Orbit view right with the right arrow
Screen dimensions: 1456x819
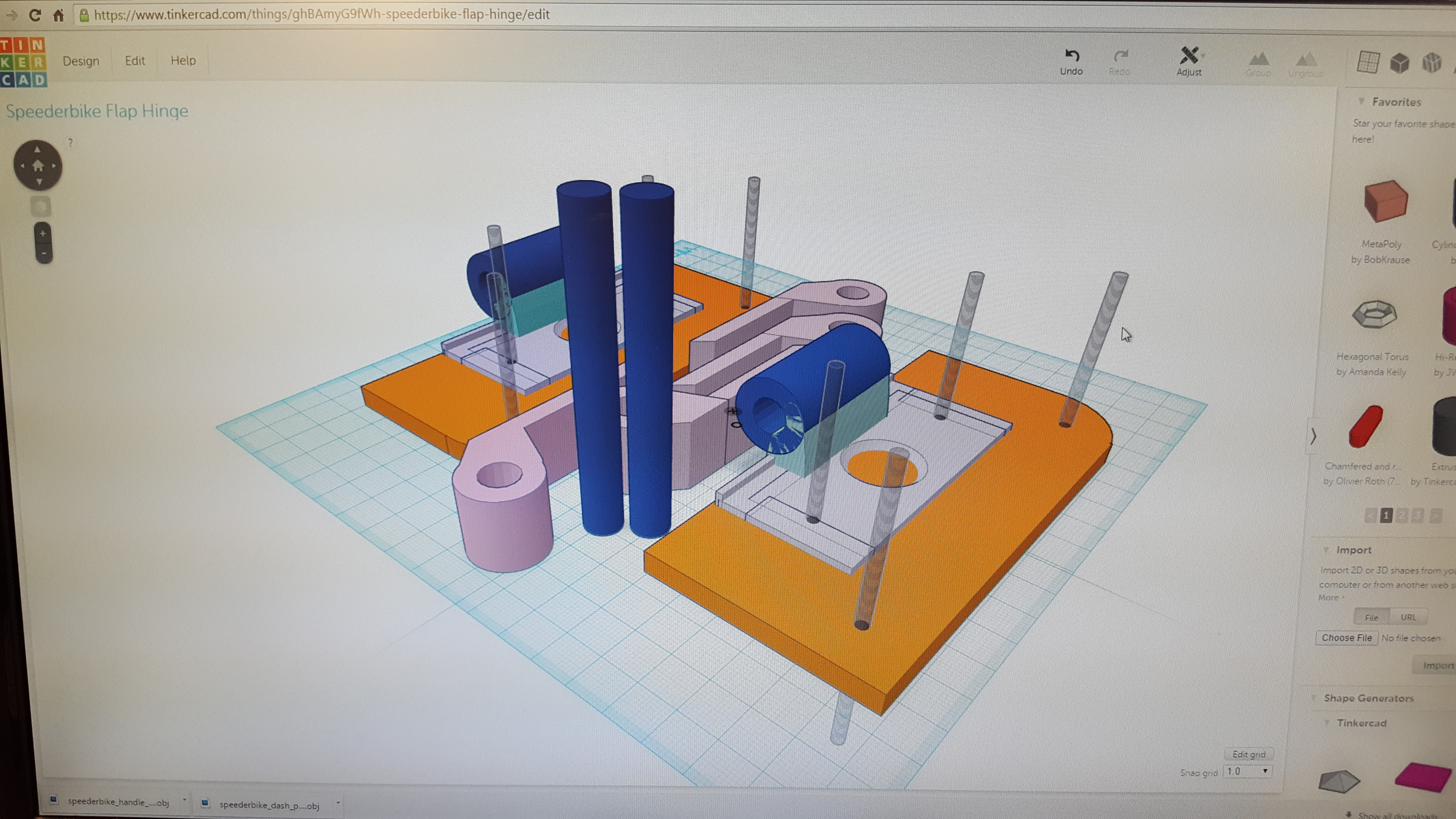tap(54, 166)
